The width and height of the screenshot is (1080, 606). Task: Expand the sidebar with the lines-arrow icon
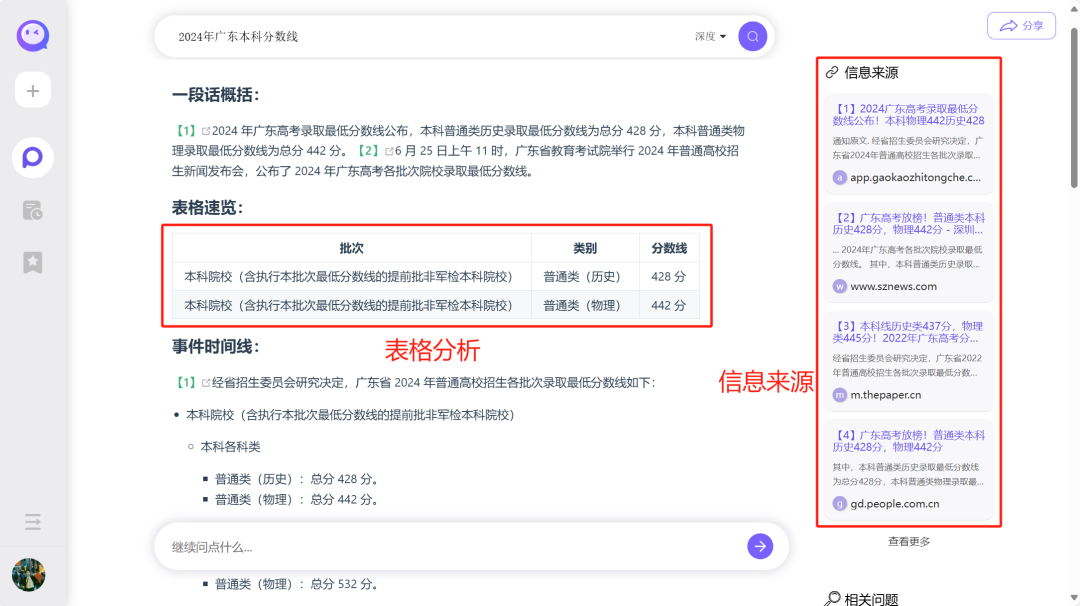pyautogui.click(x=32, y=521)
